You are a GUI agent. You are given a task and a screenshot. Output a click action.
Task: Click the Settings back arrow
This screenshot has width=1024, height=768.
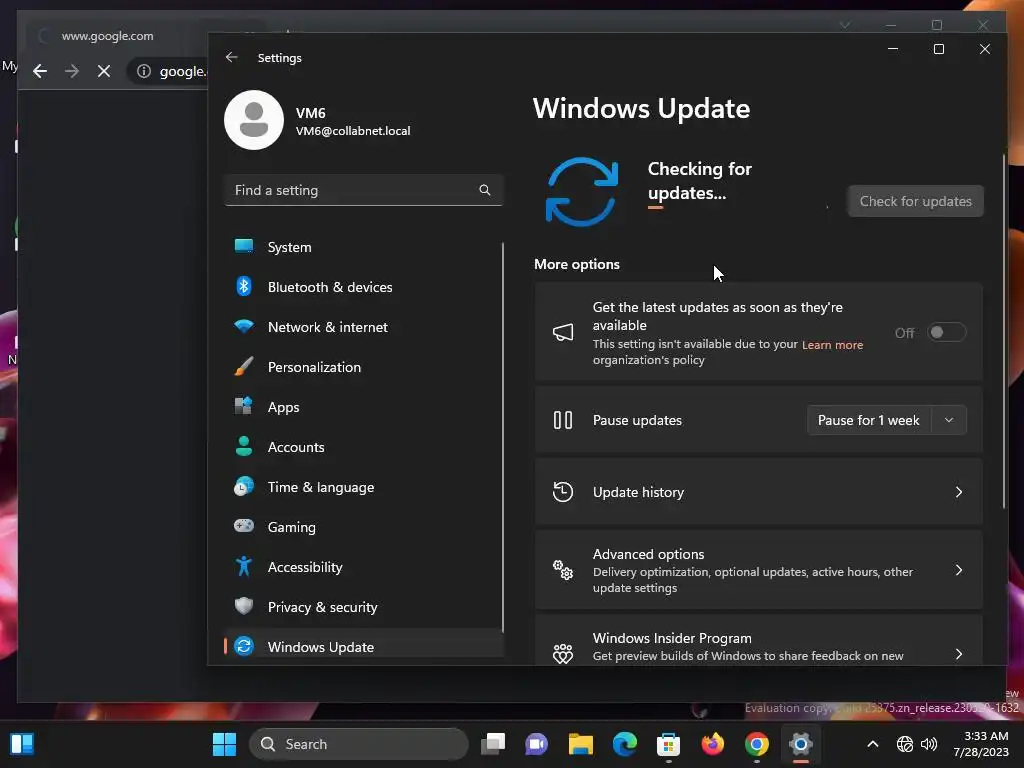point(231,57)
